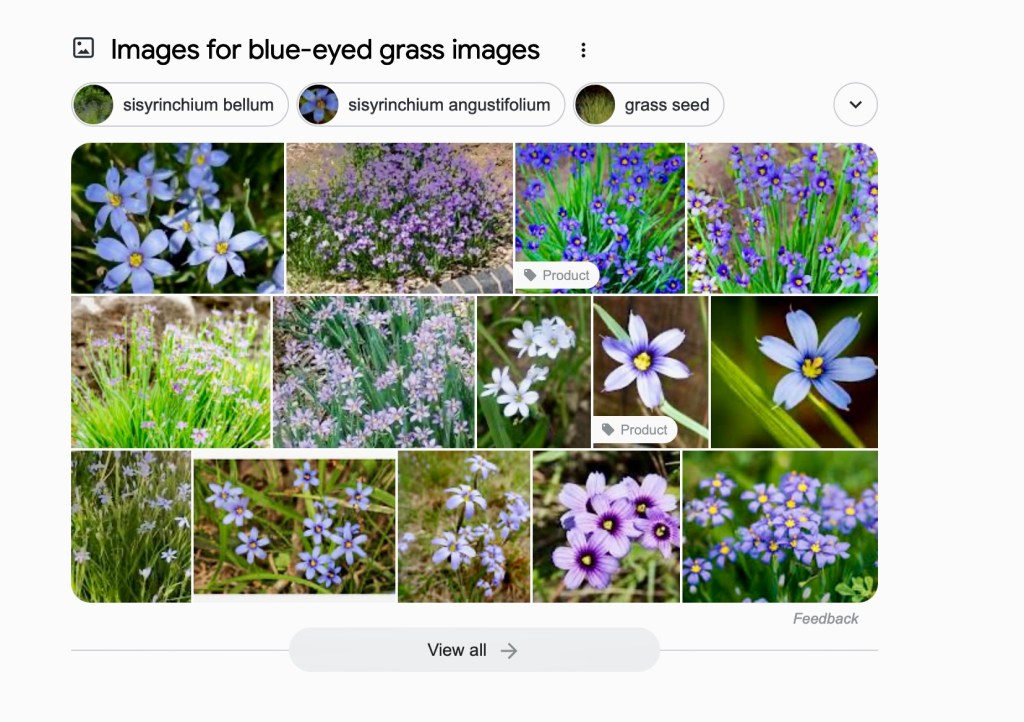Click the Product tag on single-flower image
Image resolution: width=1024 pixels, height=722 pixels.
coord(635,430)
